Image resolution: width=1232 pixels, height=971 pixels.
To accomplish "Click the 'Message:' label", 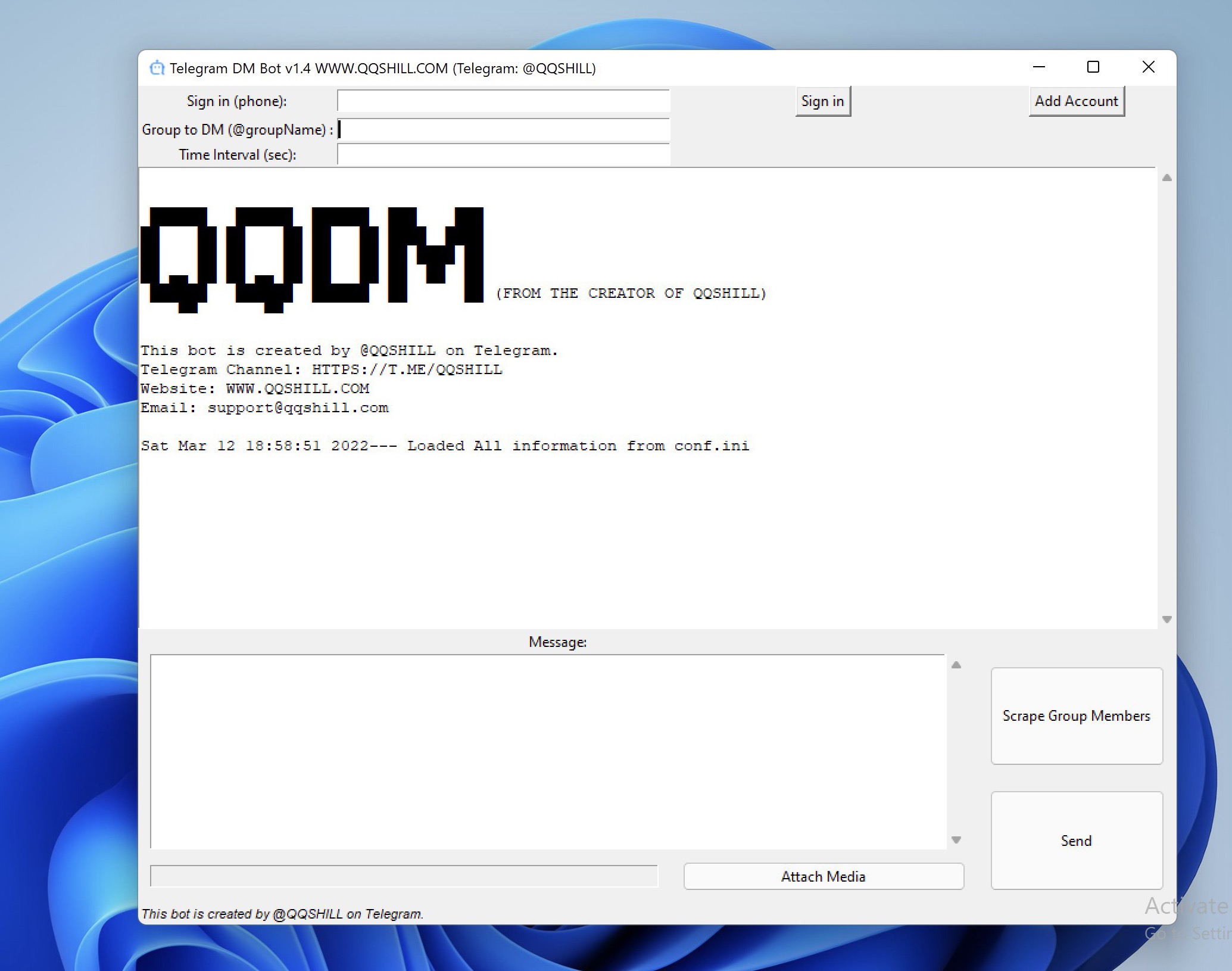I will [557, 642].
